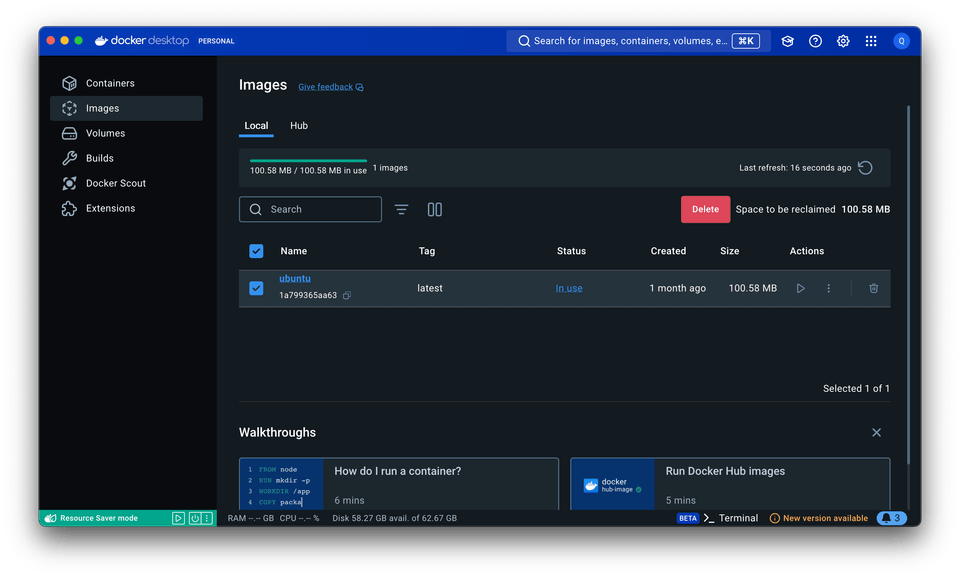Click the Resource Saver mode whale icon
The width and height of the screenshot is (960, 578).
51,518
